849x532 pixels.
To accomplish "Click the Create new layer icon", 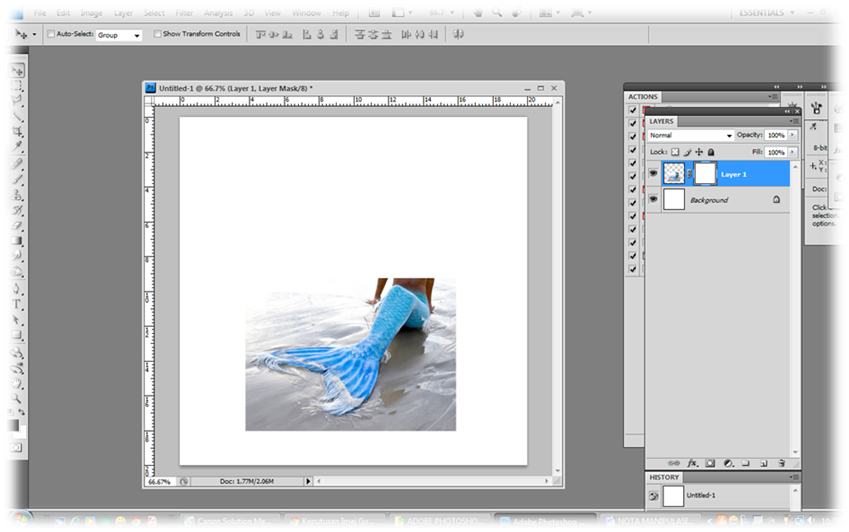I will [763, 463].
